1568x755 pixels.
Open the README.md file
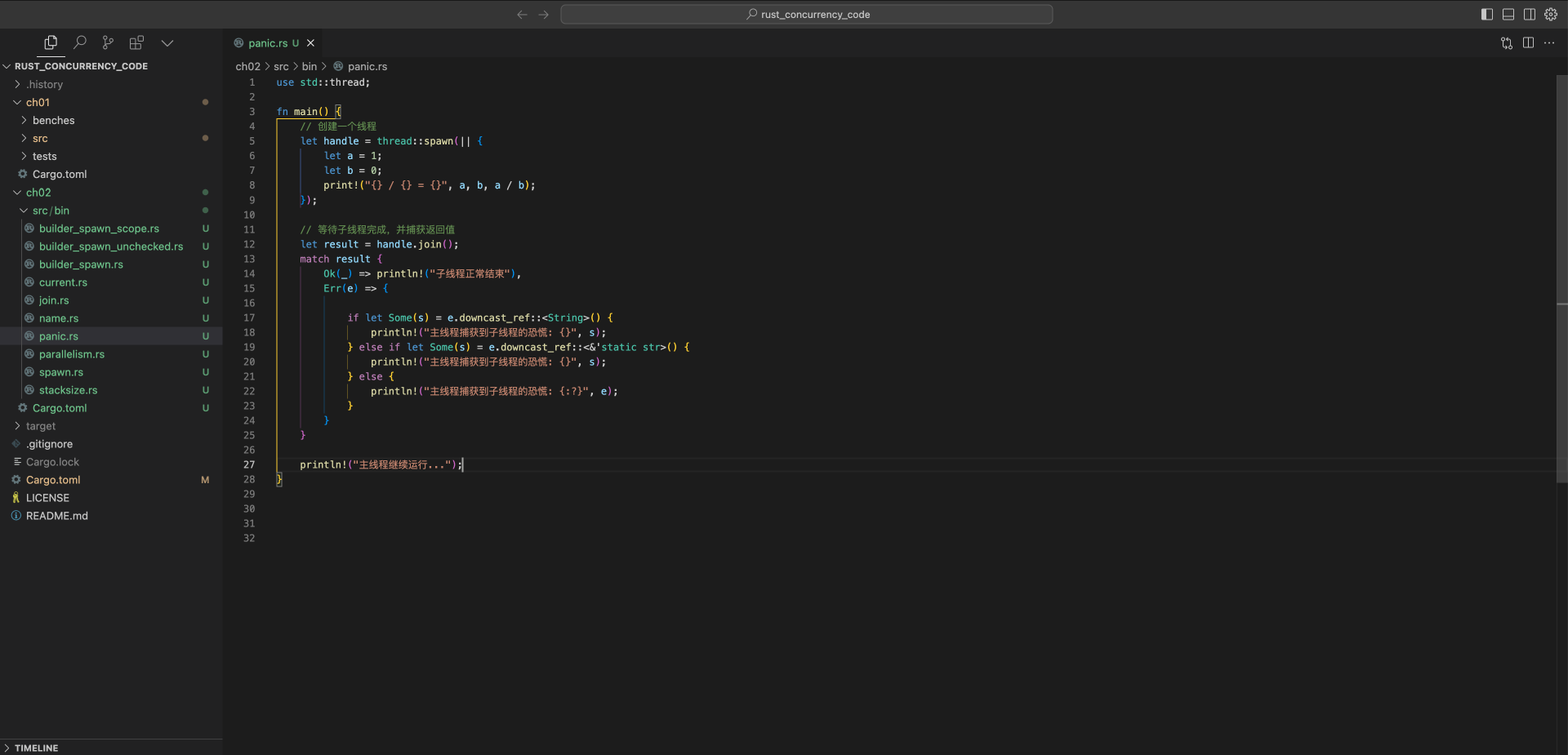tap(111, 516)
